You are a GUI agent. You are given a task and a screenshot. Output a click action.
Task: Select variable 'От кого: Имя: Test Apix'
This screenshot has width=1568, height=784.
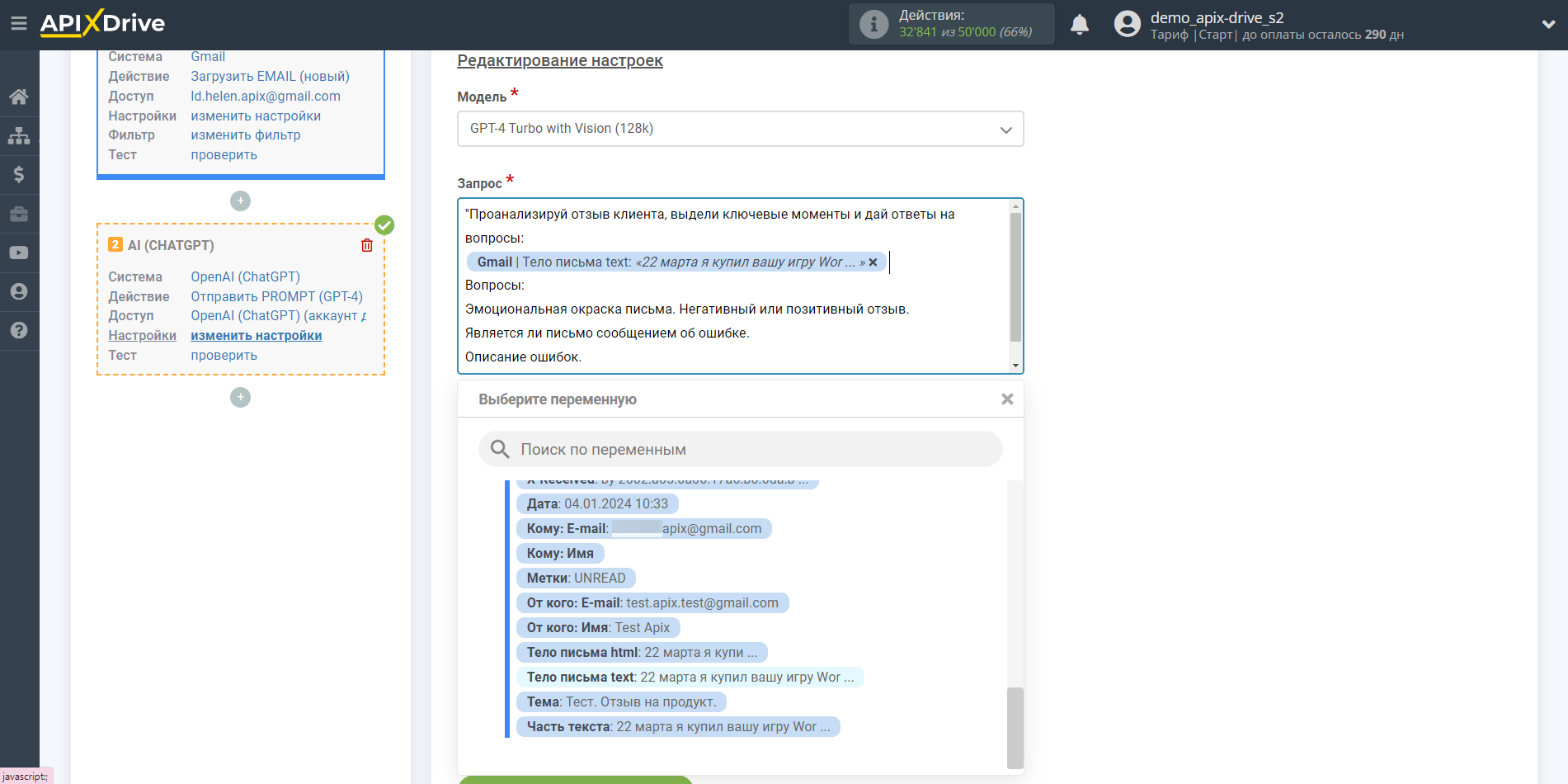[599, 627]
